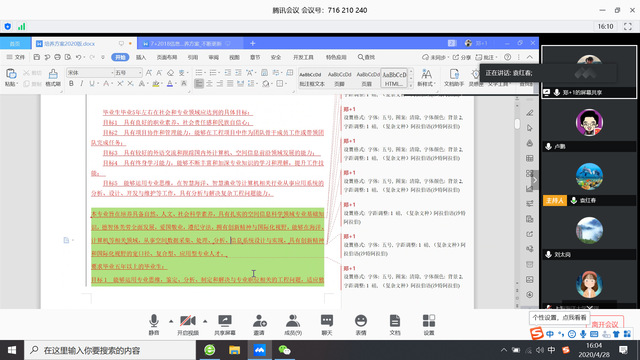Click the leave meeting button

coord(606,324)
